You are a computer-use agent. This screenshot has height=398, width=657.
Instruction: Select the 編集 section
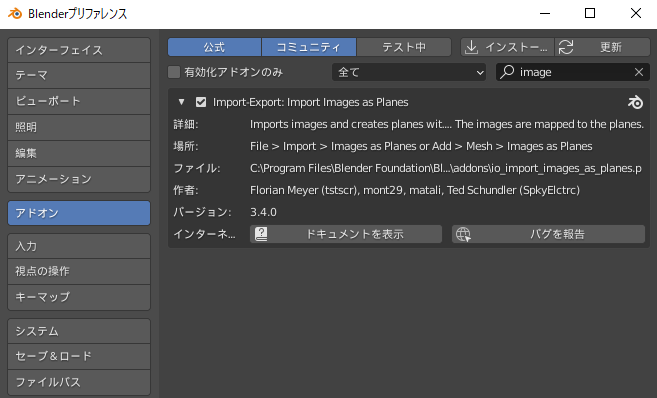click(x=79, y=153)
